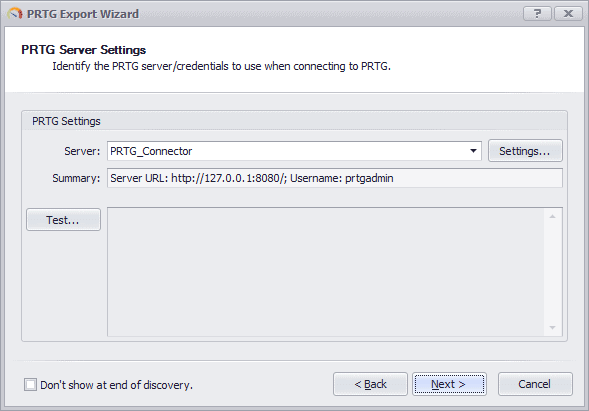Click the PRTG Settings group label
The height and width of the screenshot is (411, 589).
point(66,121)
